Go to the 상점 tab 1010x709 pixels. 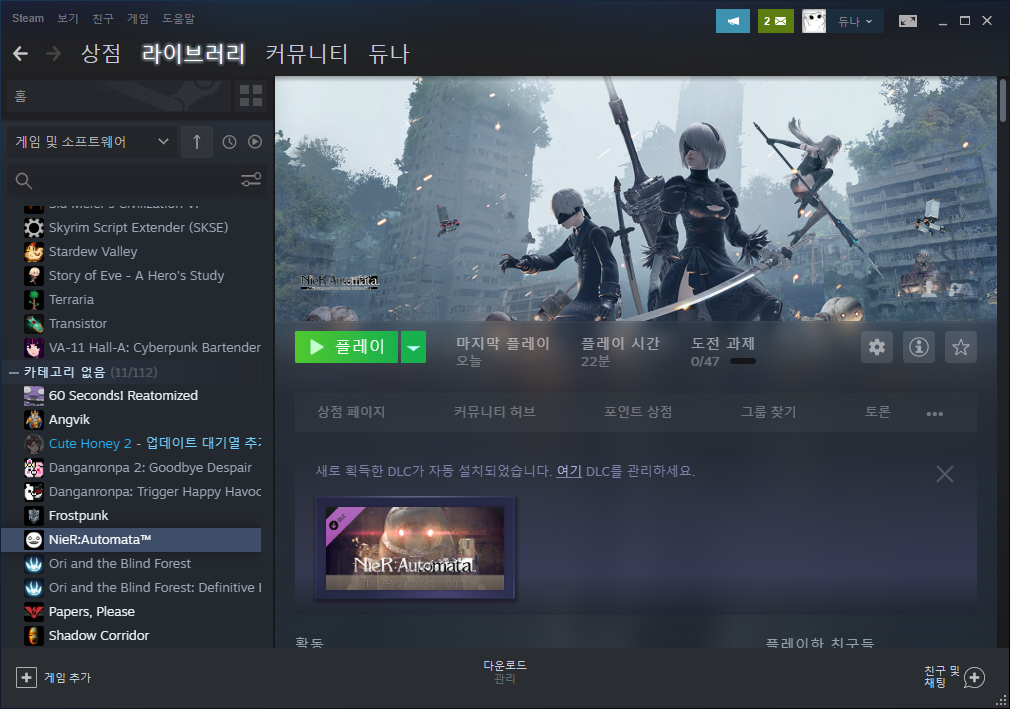click(101, 53)
